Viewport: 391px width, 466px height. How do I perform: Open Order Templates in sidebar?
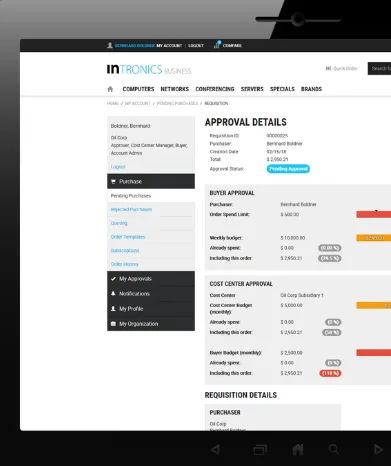pos(128,237)
